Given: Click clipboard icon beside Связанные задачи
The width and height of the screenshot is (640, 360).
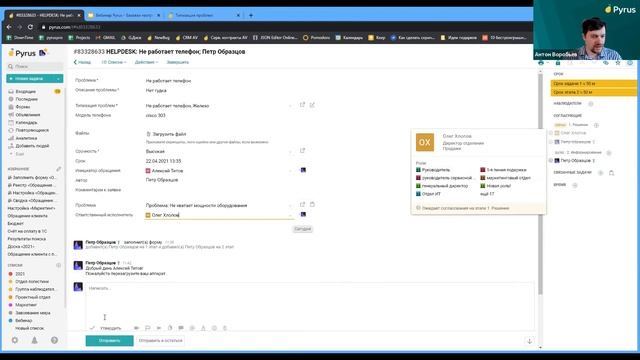Looking at the screenshot, I should pyautogui.click(x=611, y=173).
